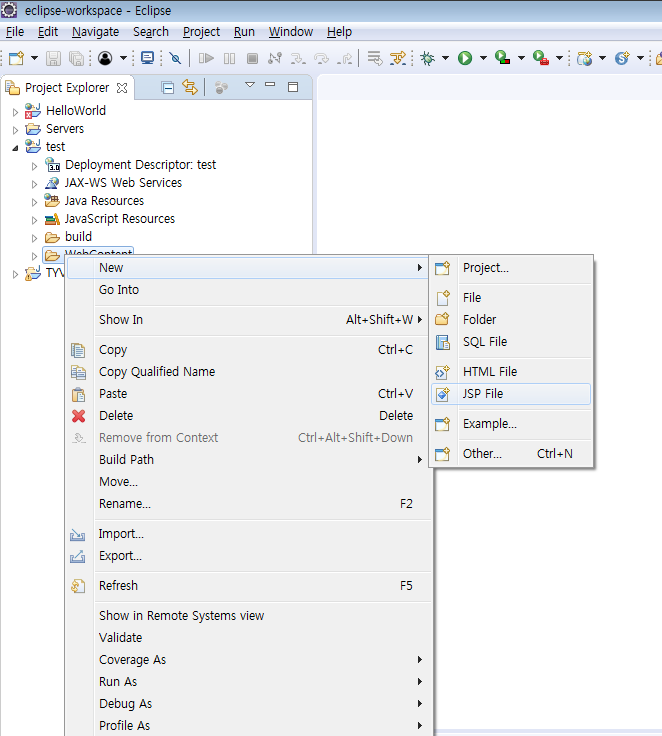This screenshot has height=736, width=662.
Task: Click the Terminate debug icon
Action: click(253, 58)
